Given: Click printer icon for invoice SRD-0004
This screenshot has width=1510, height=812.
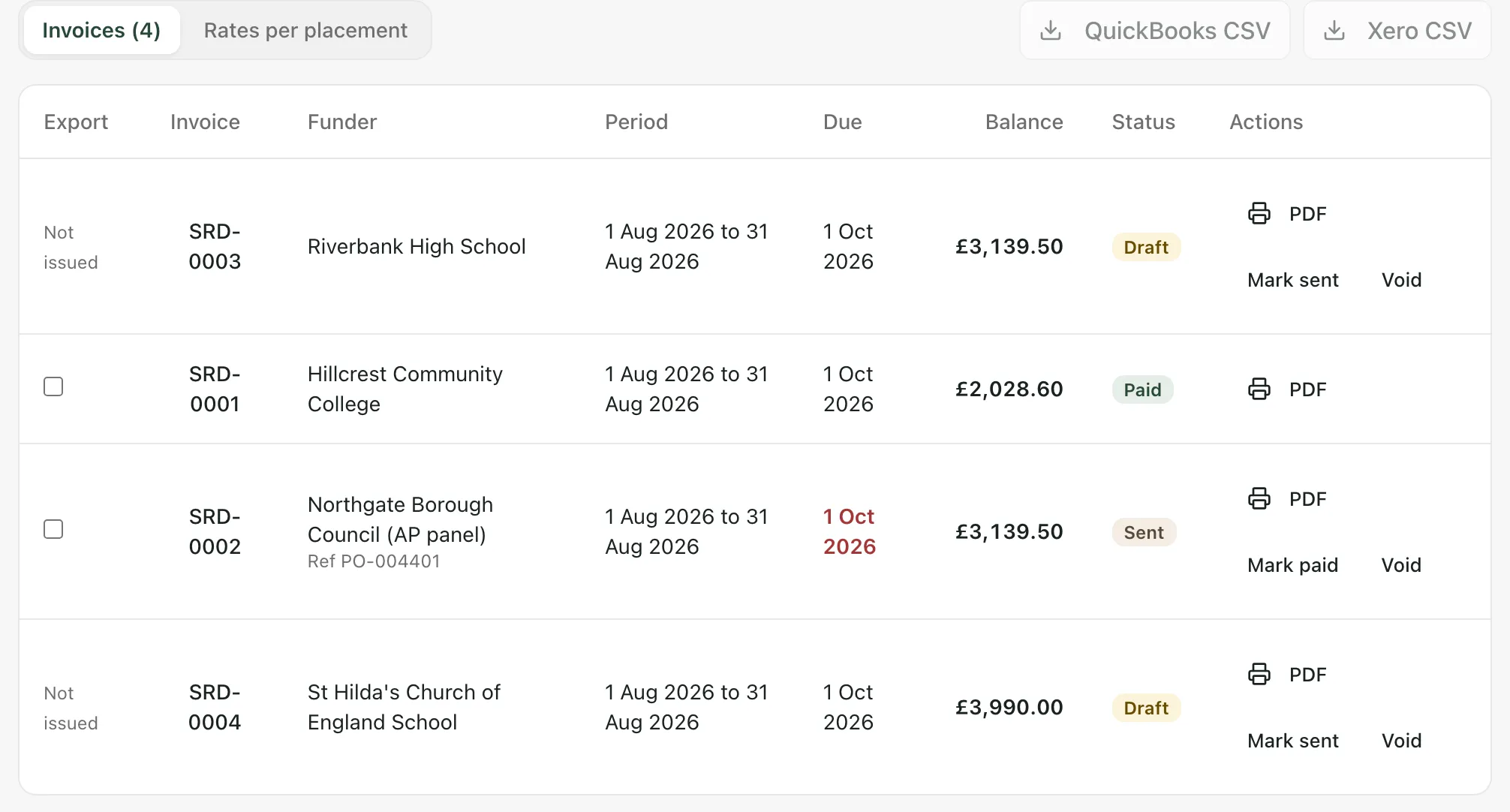Looking at the screenshot, I should 1259,675.
